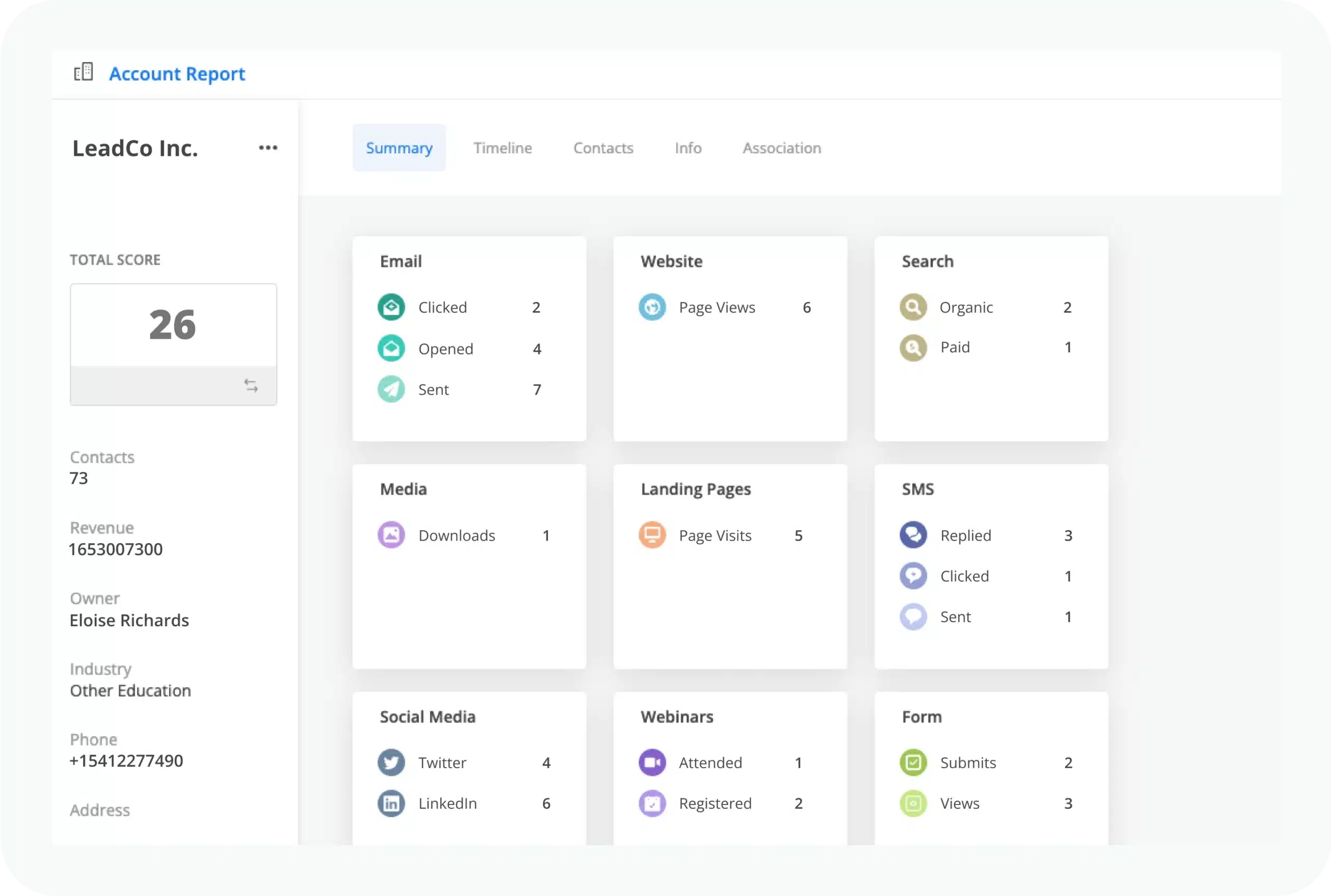Click the Organic search magnifier icon

[913, 308]
